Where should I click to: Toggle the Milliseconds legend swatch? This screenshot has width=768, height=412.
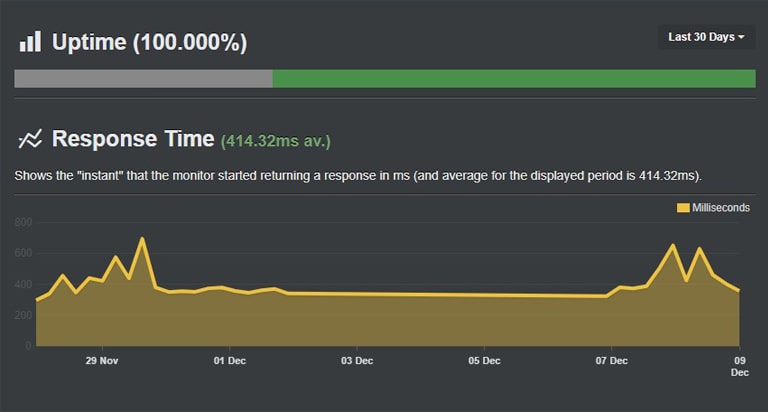pyautogui.click(x=683, y=208)
